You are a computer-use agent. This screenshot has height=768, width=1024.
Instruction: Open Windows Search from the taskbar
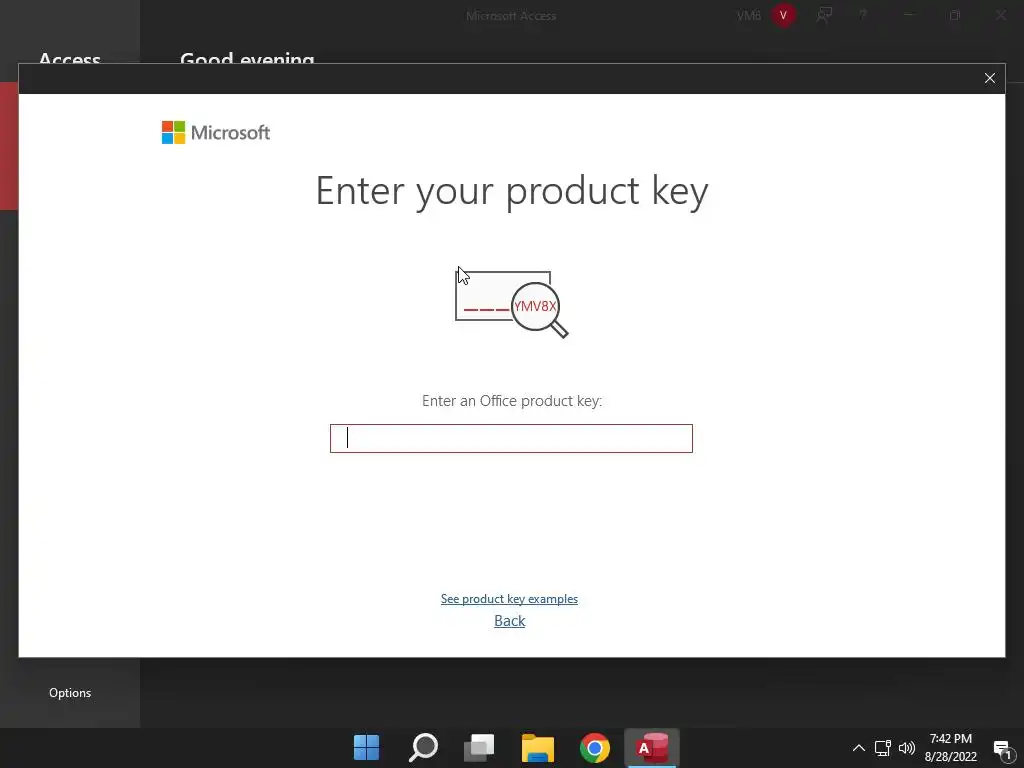point(423,748)
